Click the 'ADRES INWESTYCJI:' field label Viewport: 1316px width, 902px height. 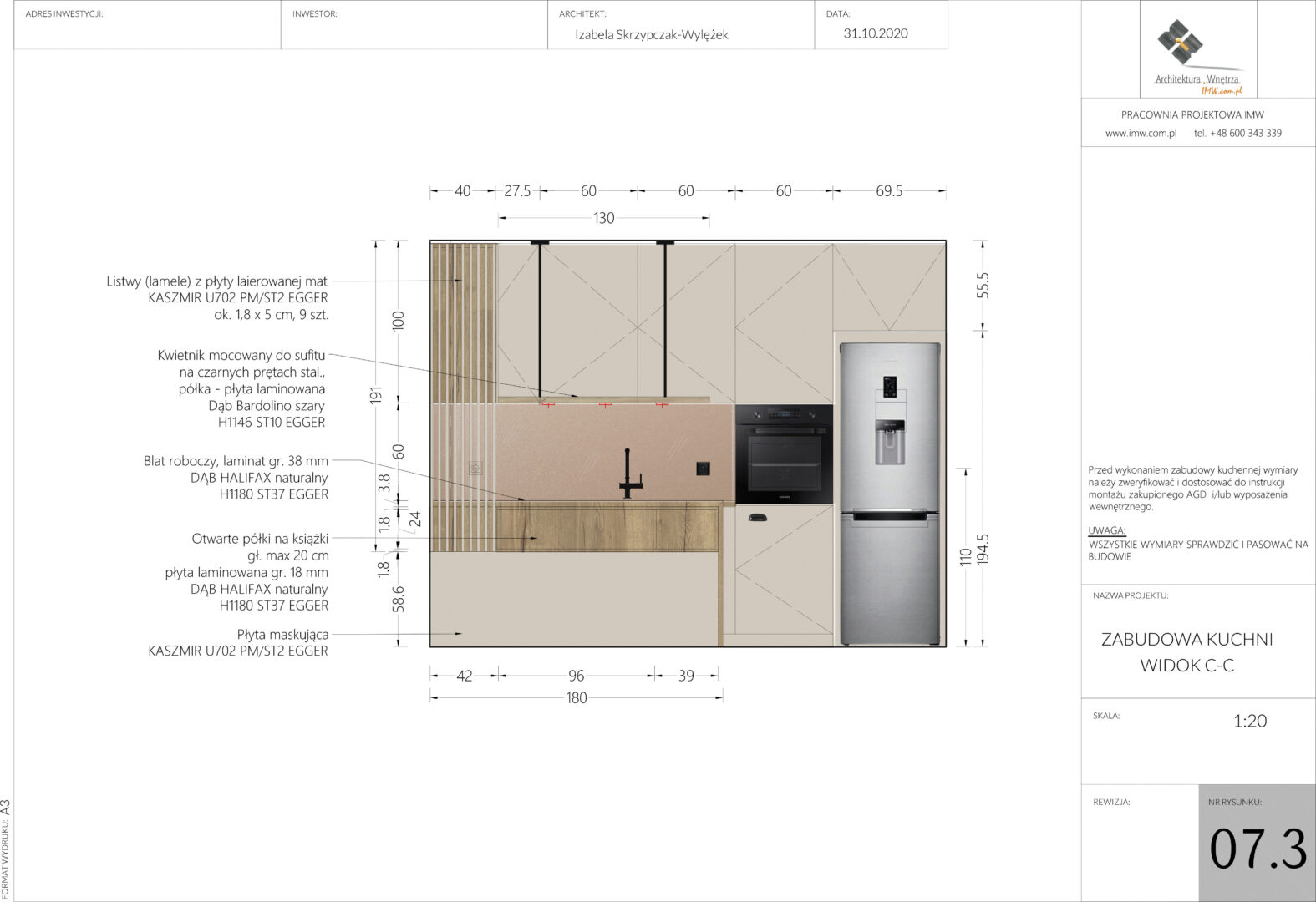[x=64, y=14]
